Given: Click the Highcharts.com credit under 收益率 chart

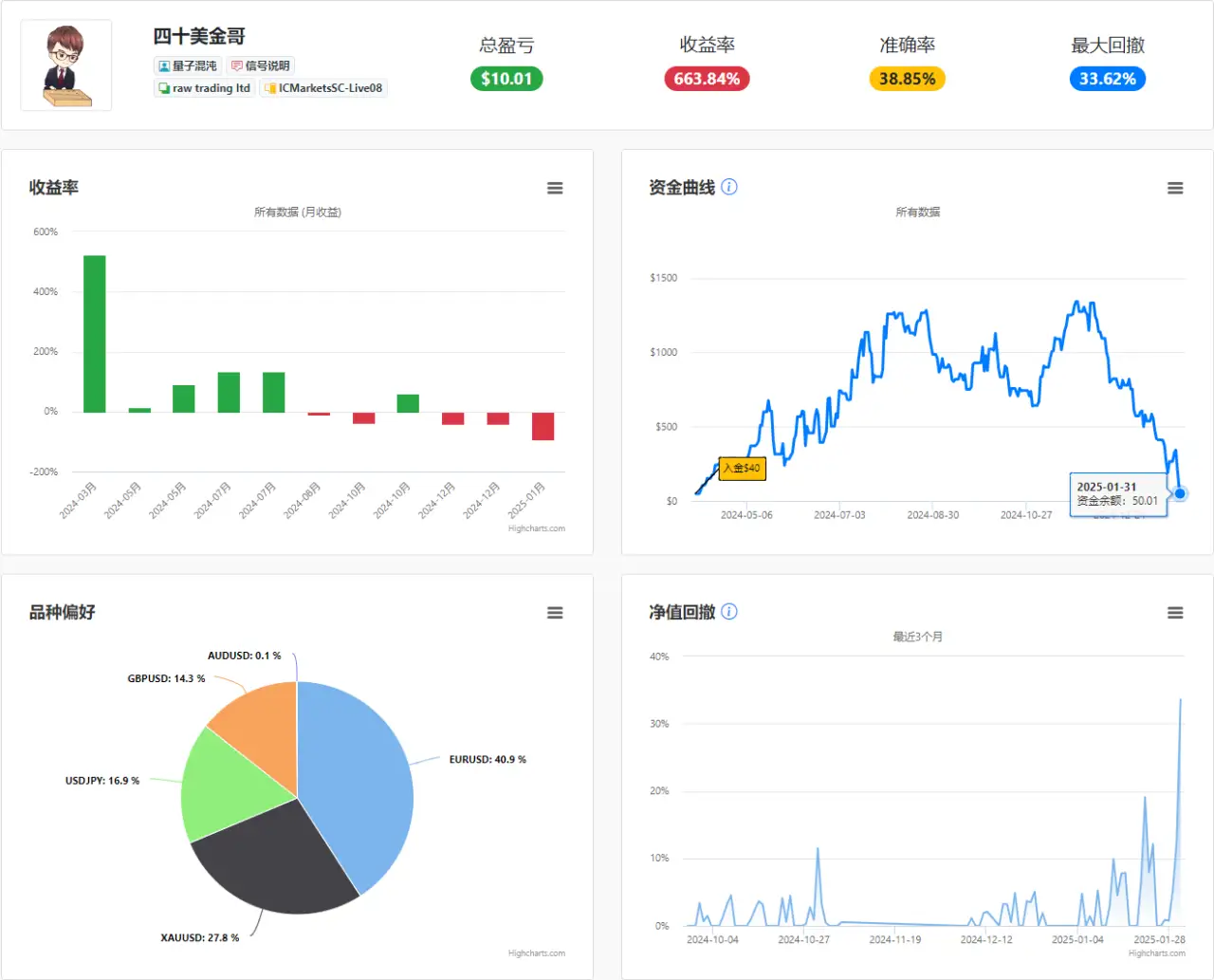Looking at the screenshot, I should (x=536, y=528).
